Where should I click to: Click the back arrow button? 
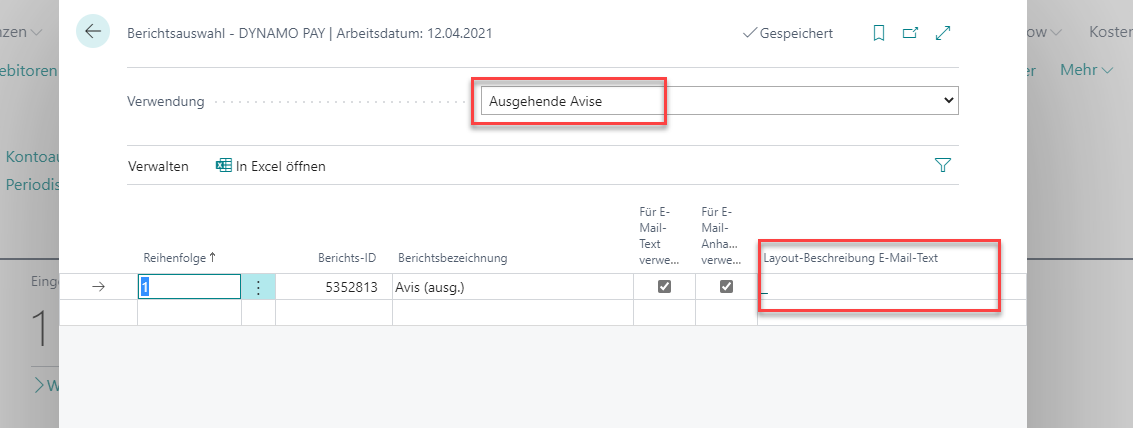point(93,32)
